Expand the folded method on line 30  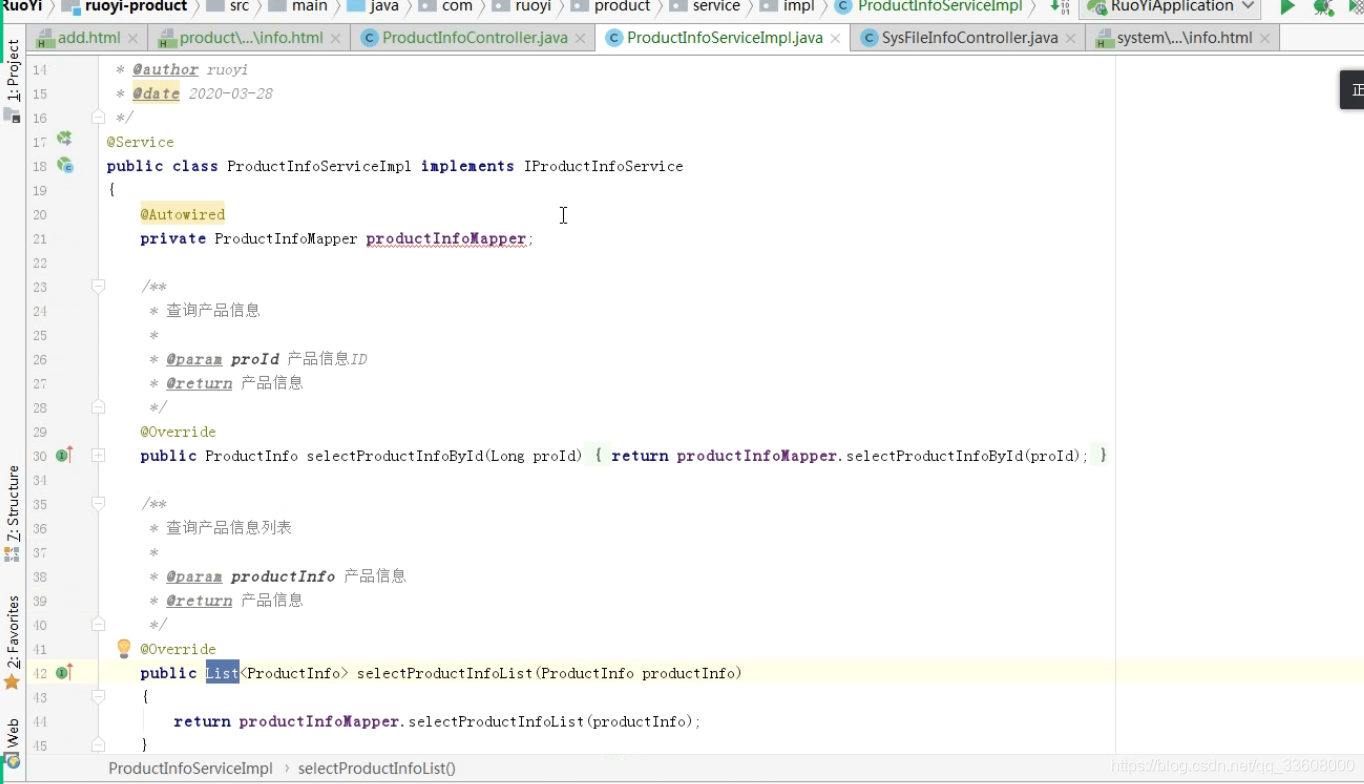(x=98, y=455)
